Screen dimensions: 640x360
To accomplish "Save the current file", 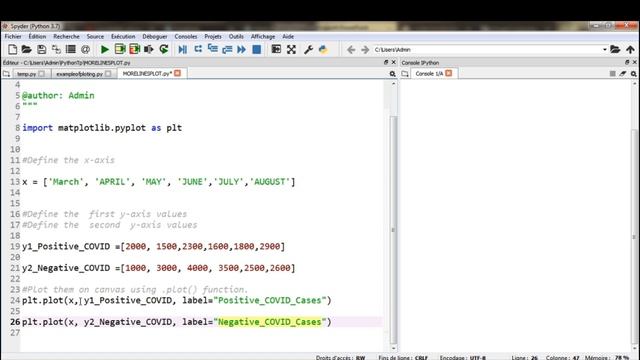I will (x=41, y=49).
